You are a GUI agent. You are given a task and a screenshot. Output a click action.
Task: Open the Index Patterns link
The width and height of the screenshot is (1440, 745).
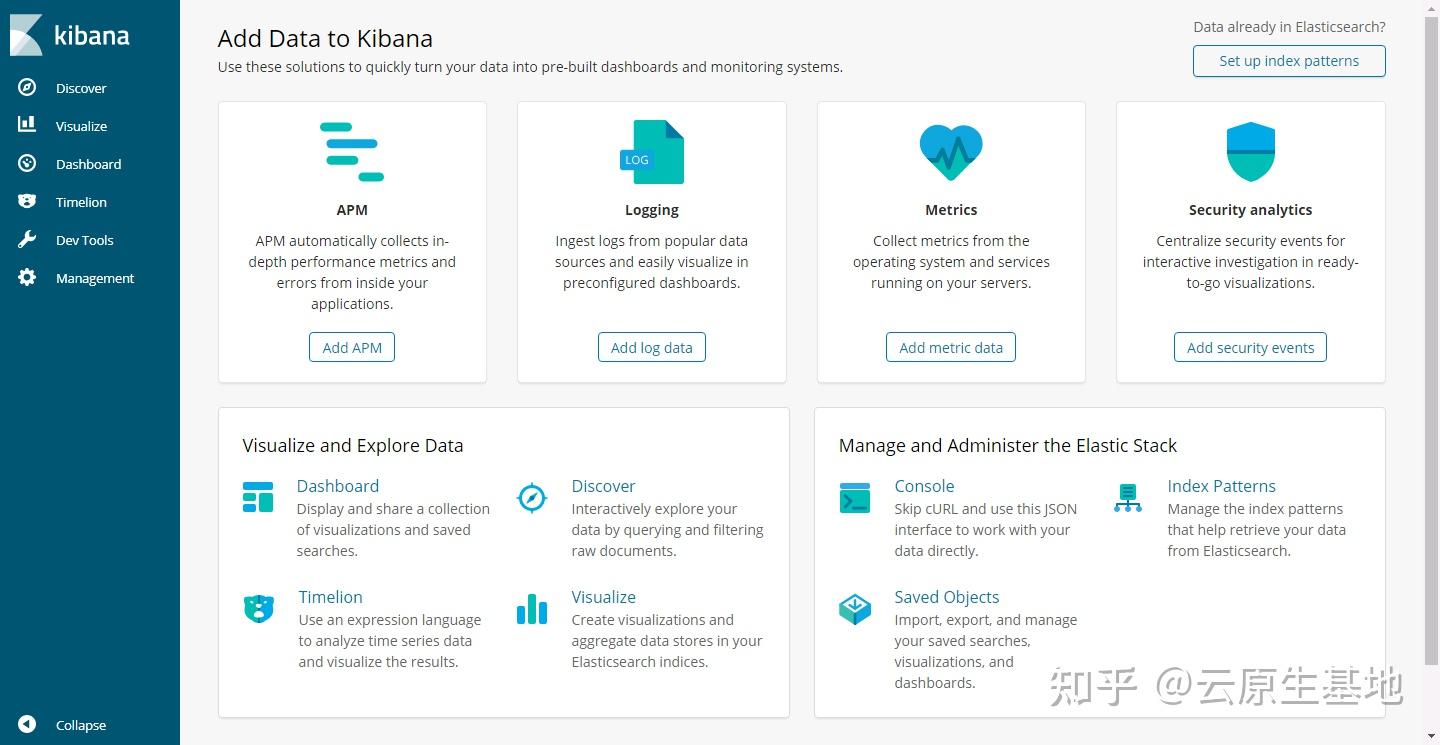coord(1221,486)
